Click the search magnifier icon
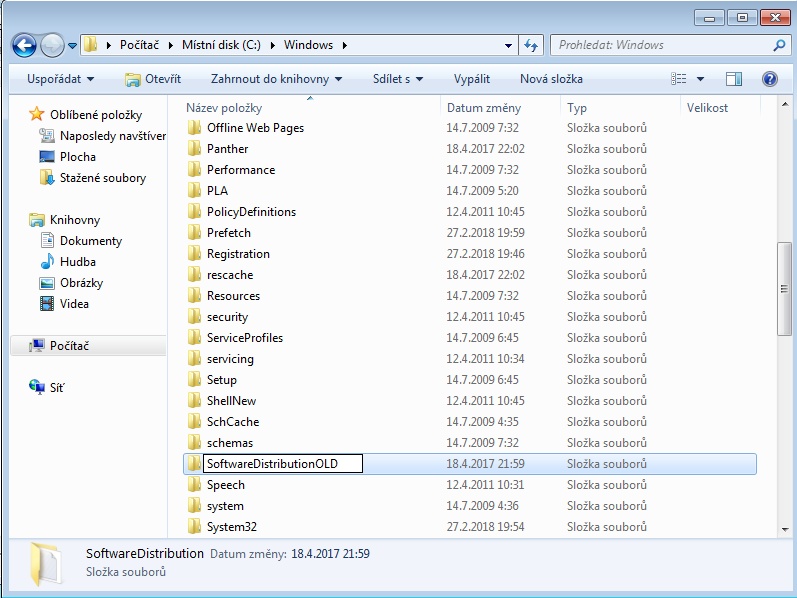797x598 pixels. click(x=779, y=45)
